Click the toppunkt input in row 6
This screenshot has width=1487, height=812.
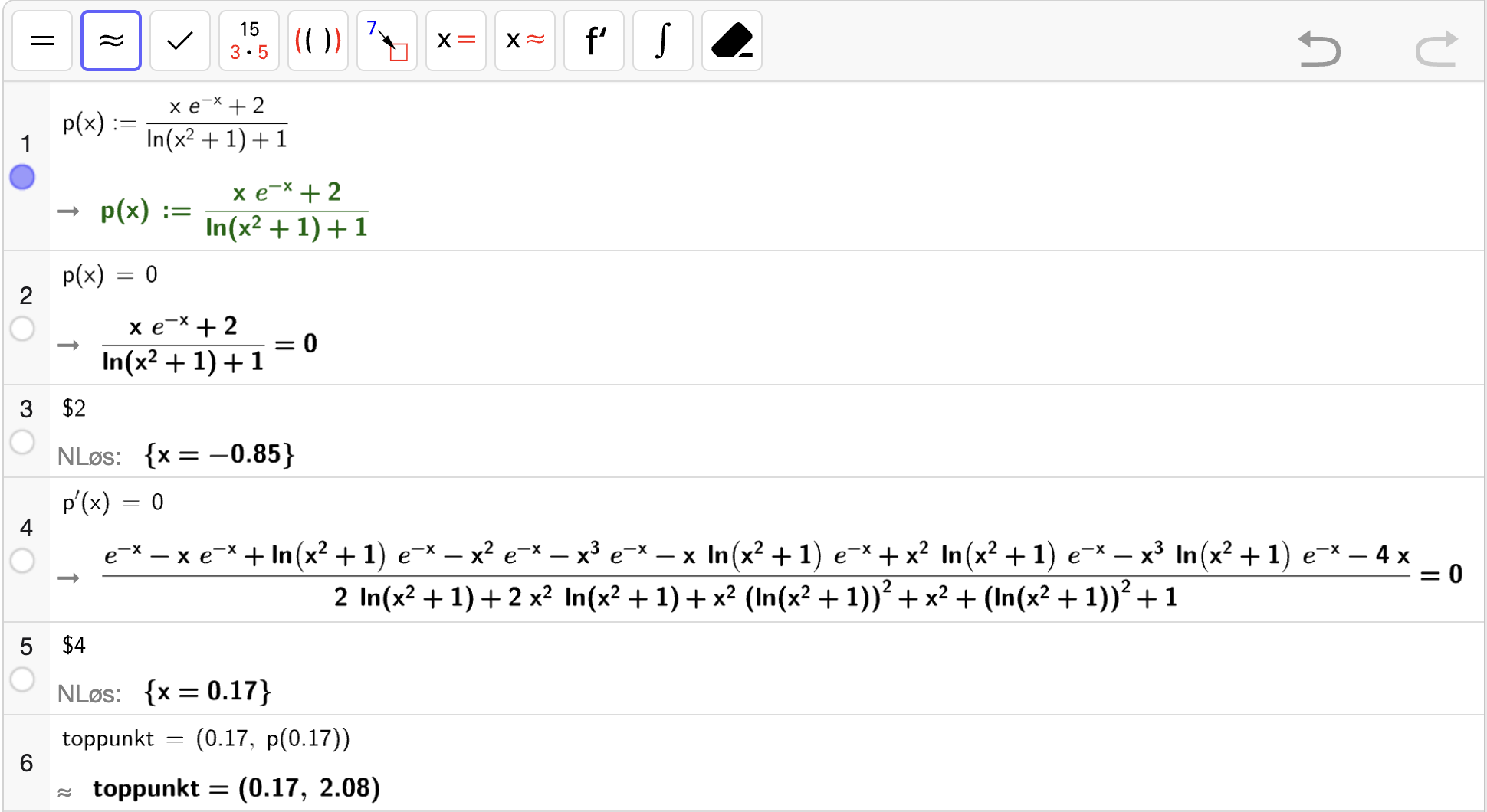(x=205, y=739)
